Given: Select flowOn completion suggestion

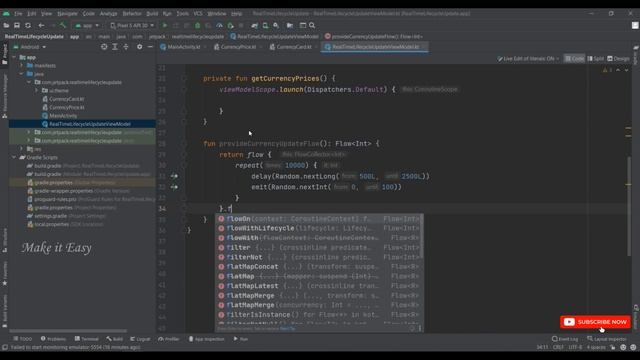Looking at the screenshot, I should (318, 219).
